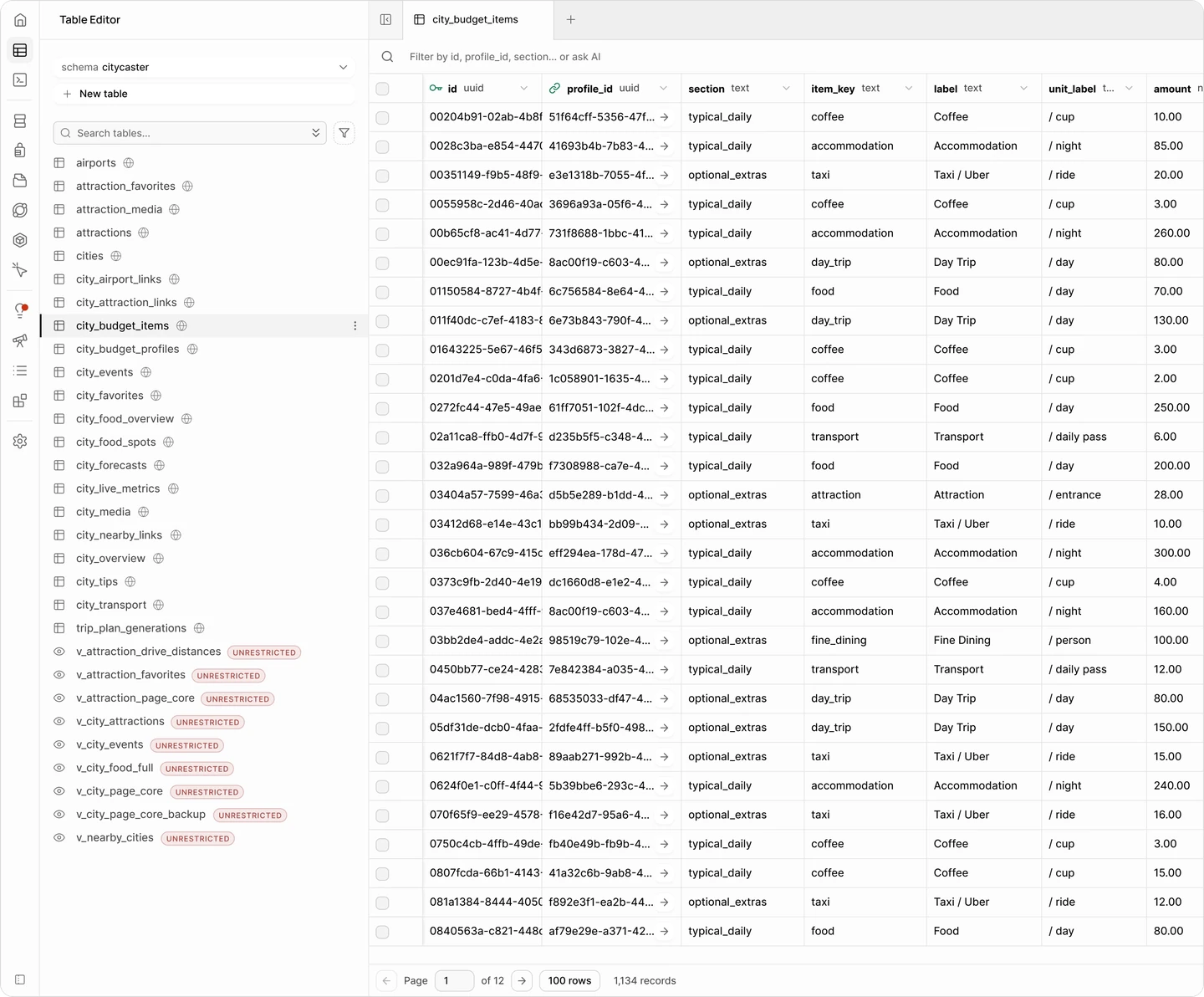Open the profile_id column dropdown arrow
The height and width of the screenshot is (997, 1204).
point(664,89)
